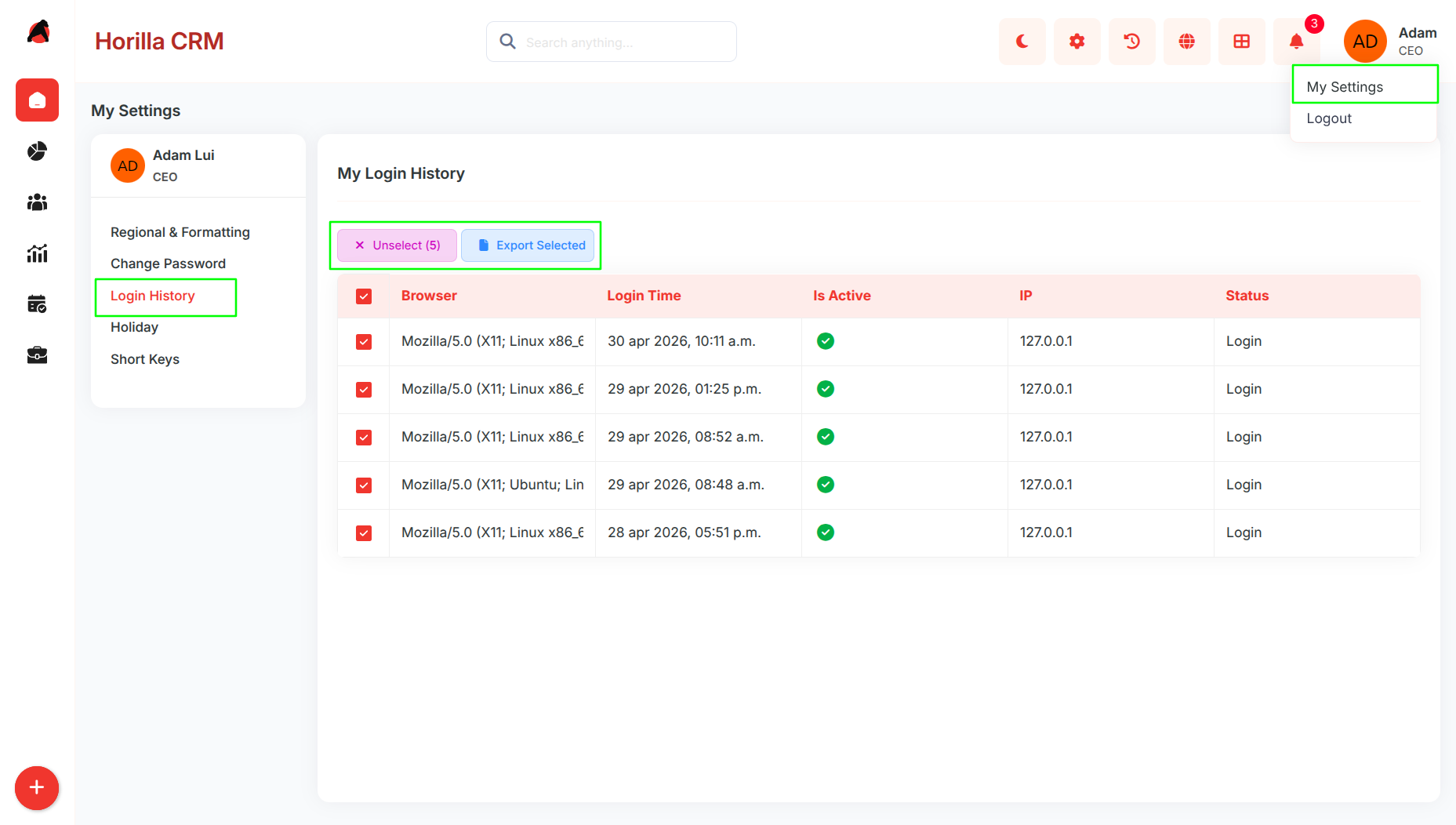
Task: Click the Unselect (5) button
Action: pos(398,245)
